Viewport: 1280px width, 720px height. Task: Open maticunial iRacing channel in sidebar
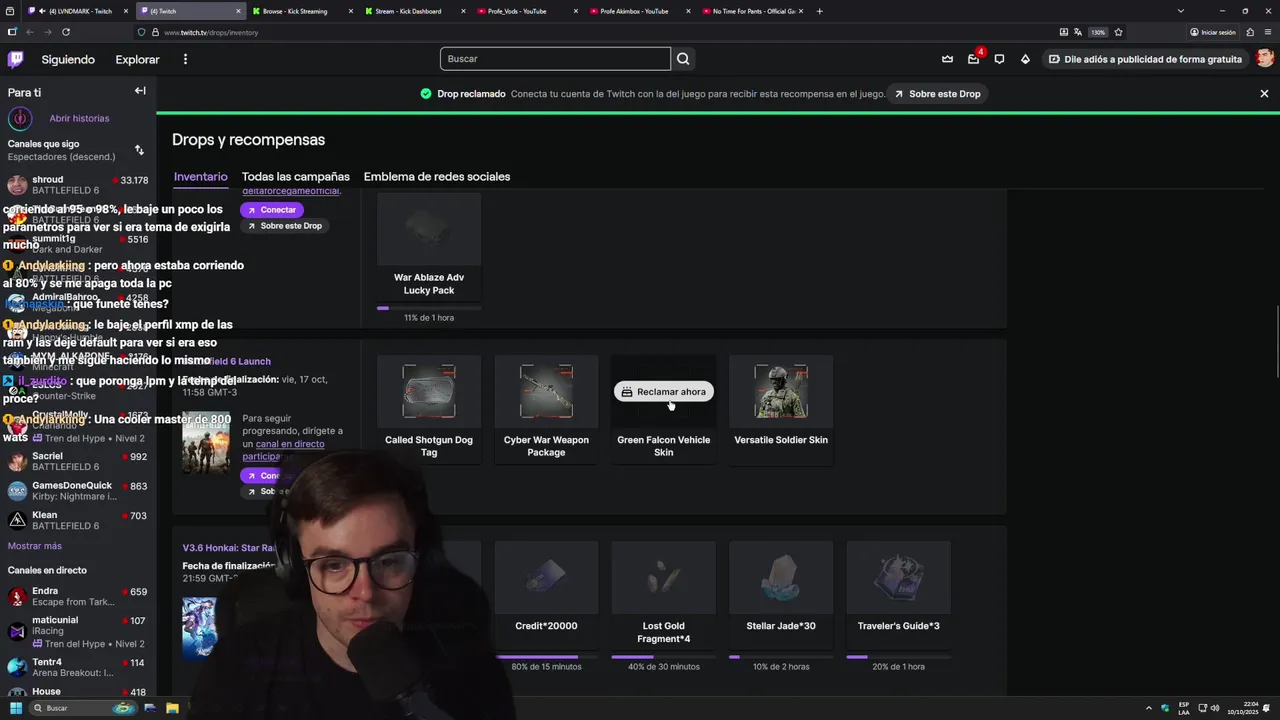pyautogui.click(x=78, y=631)
